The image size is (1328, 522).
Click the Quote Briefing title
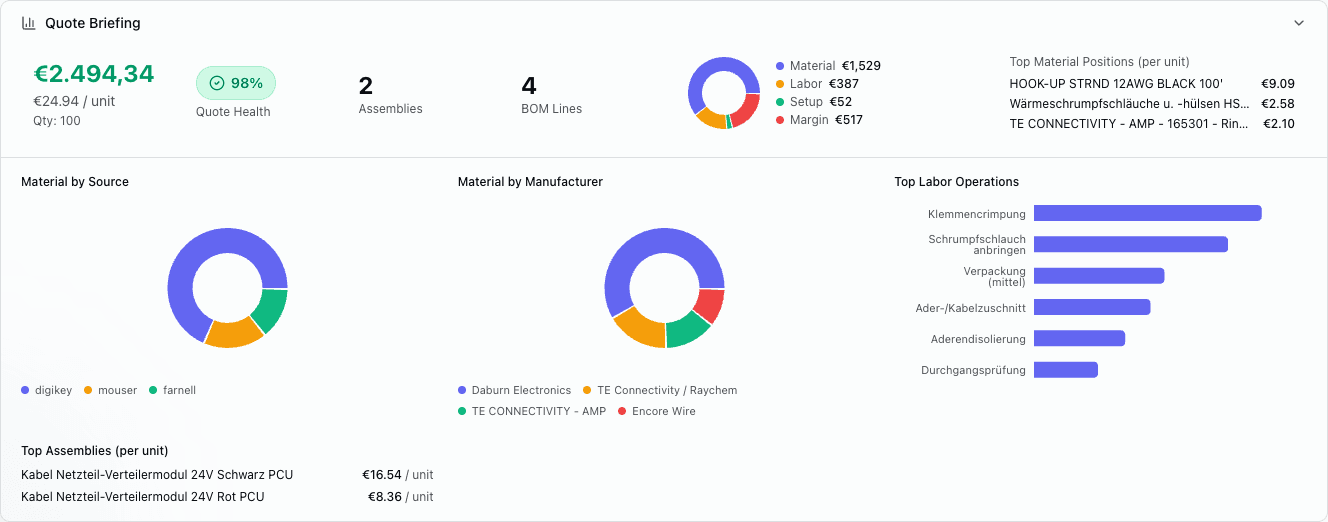pos(93,23)
